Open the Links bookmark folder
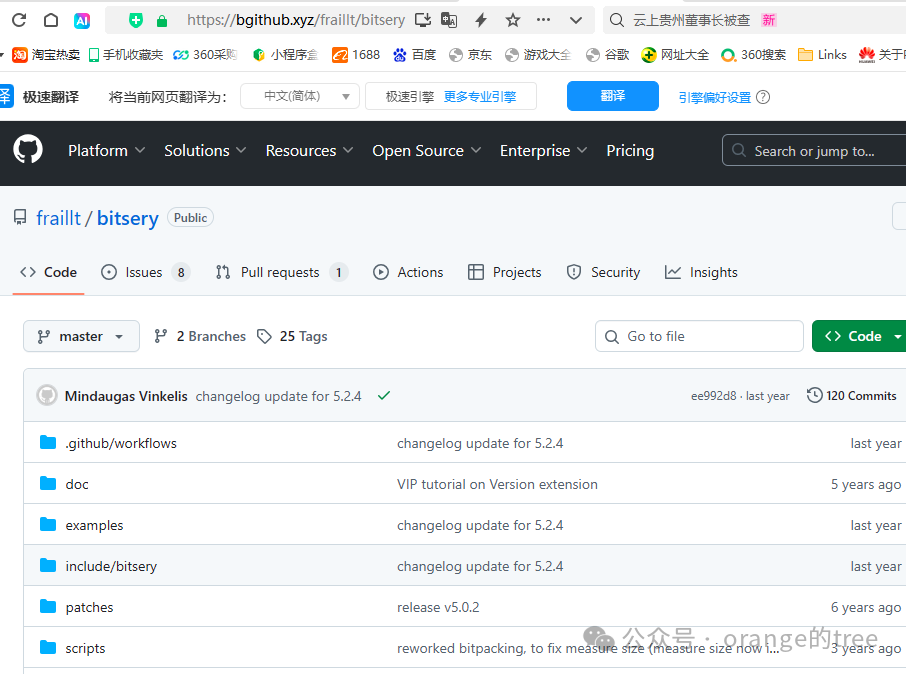906x674 pixels. [x=822, y=55]
